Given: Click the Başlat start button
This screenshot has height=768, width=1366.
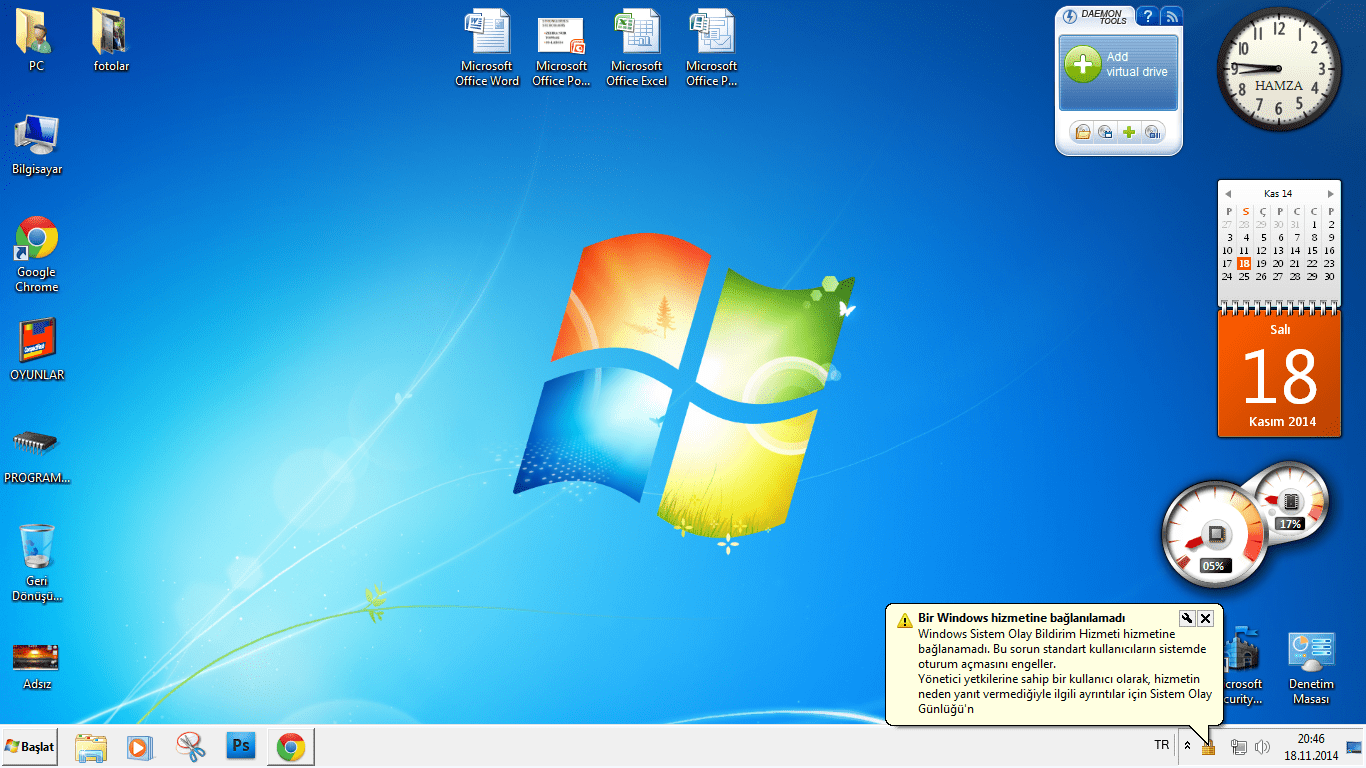Looking at the screenshot, I should tap(30, 746).
